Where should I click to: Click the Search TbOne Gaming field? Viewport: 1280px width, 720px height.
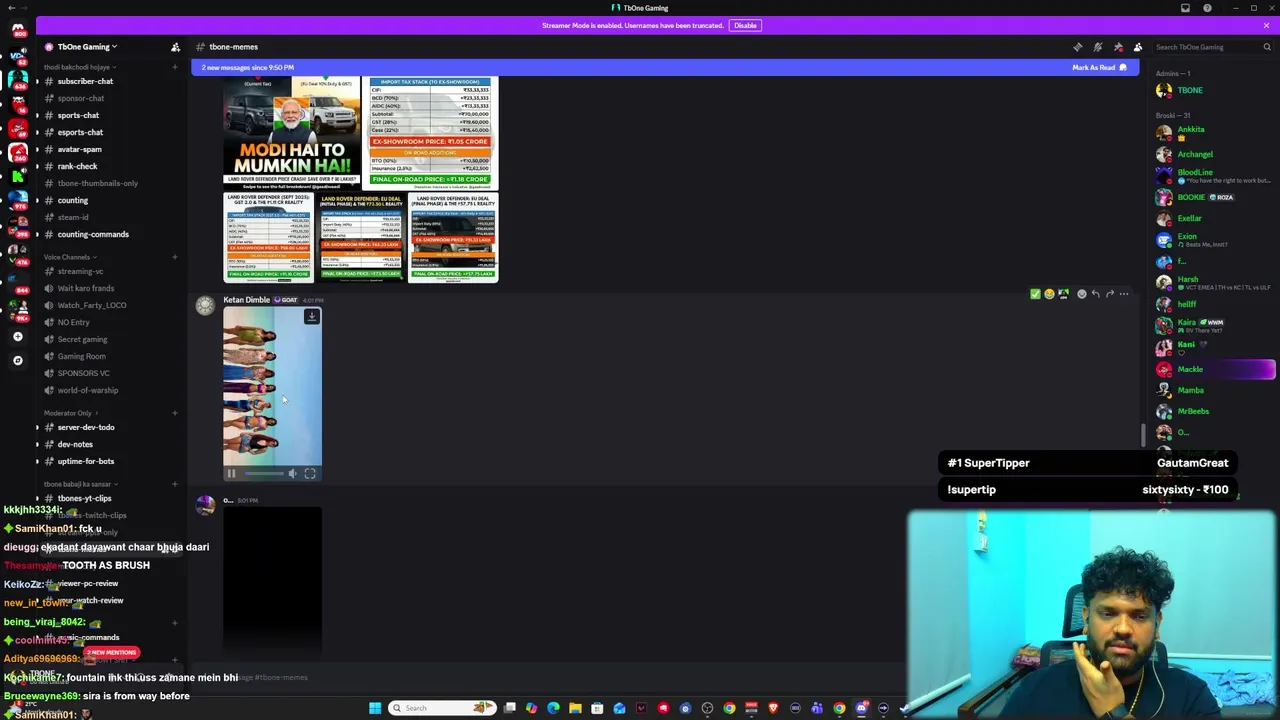coord(1213,47)
